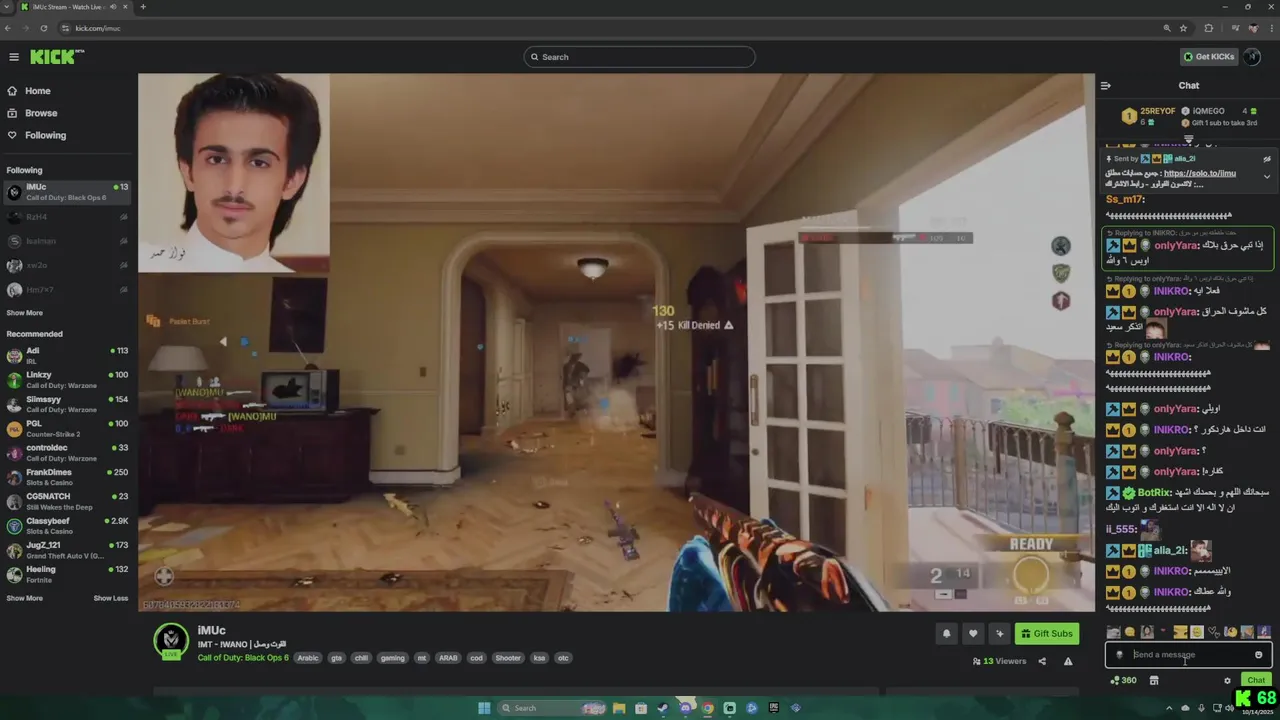
Task: Open the chat shop icon
Action: click(1153, 680)
